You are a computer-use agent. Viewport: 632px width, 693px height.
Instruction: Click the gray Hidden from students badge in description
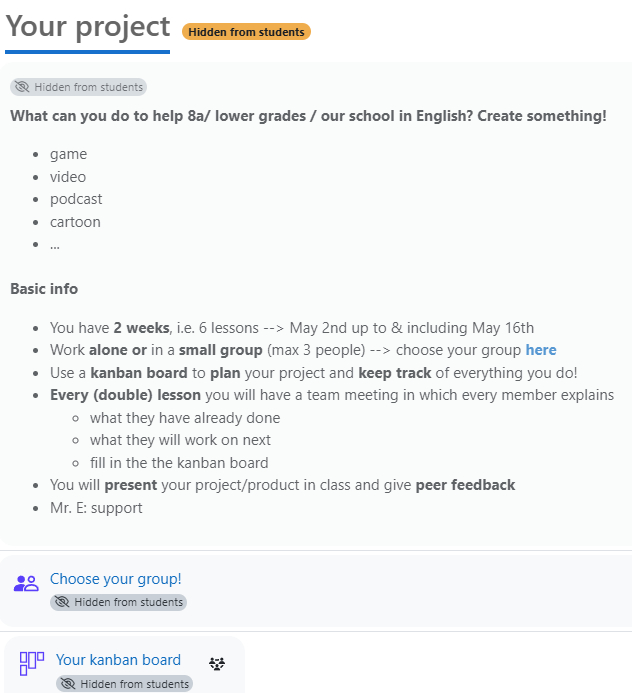(x=78, y=87)
